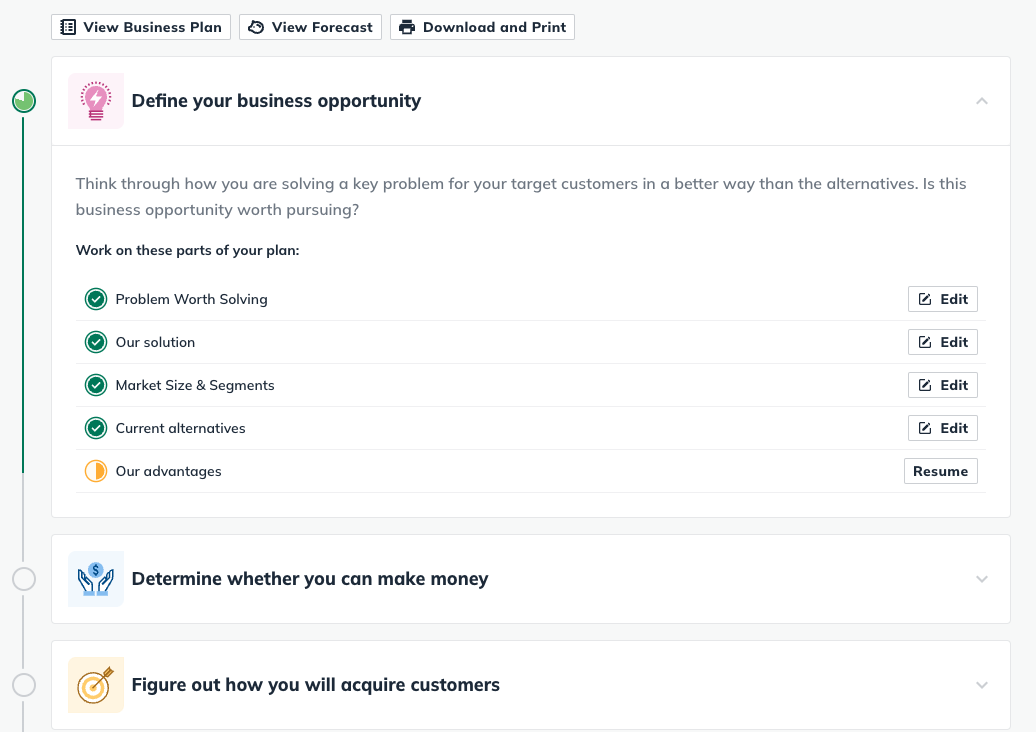Edit the Problem Worth Solving section
The height and width of the screenshot is (732, 1036).
click(943, 299)
